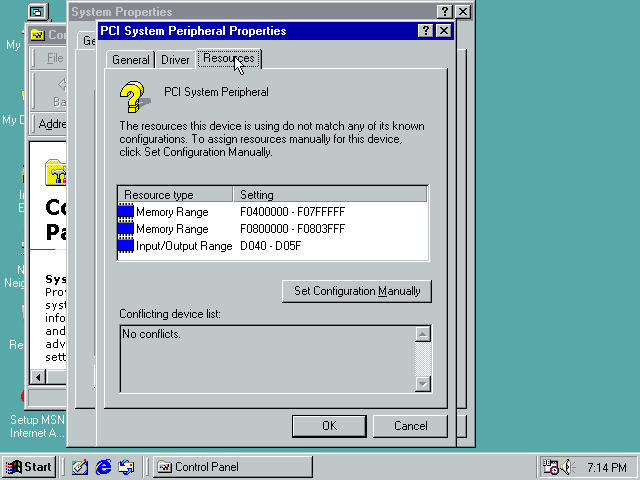
Task: Open the Driver tab
Action: (x=175, y=60)
